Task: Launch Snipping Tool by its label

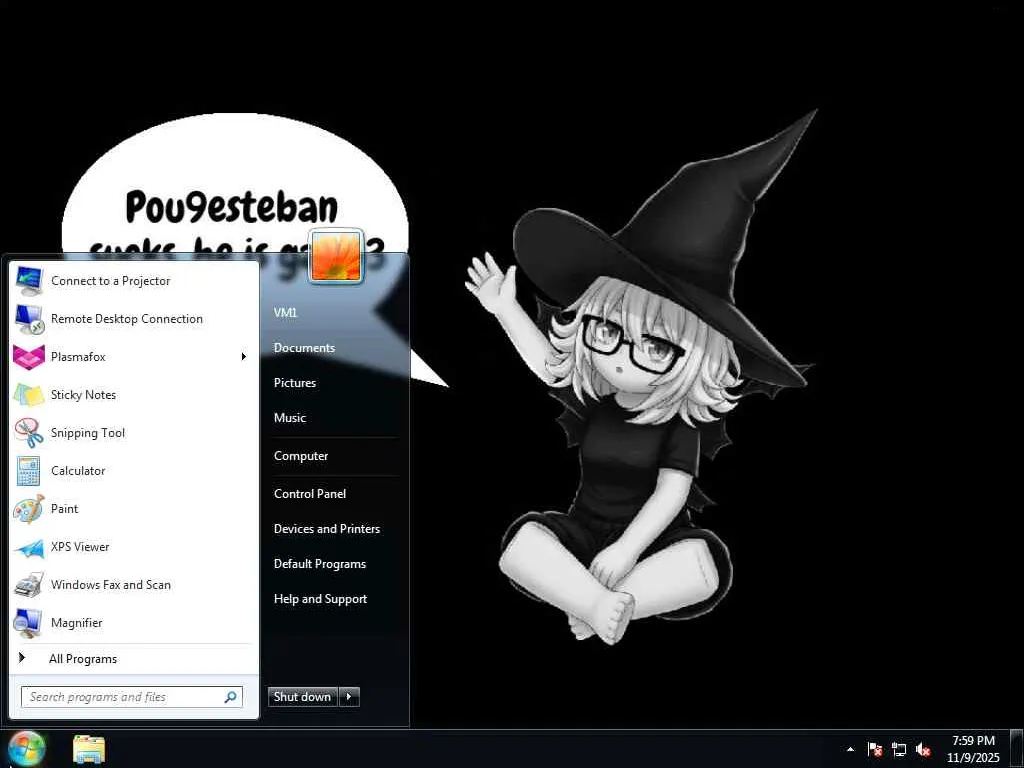Action: [88, 433]
